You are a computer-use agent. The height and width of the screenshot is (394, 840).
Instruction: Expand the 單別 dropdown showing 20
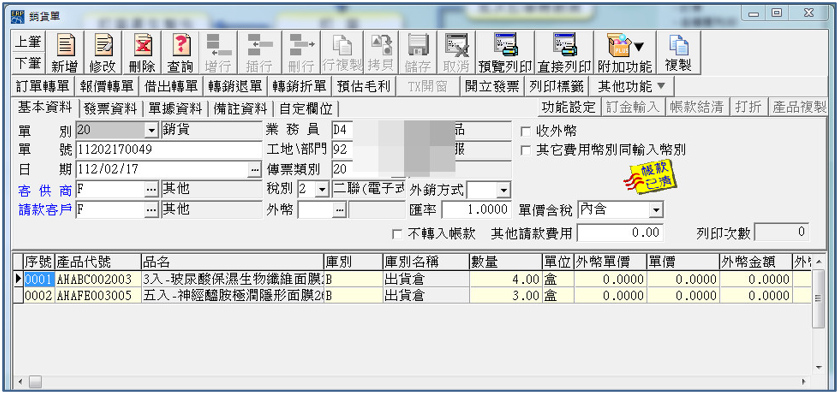pyautogui.click(x=152, y=130)
